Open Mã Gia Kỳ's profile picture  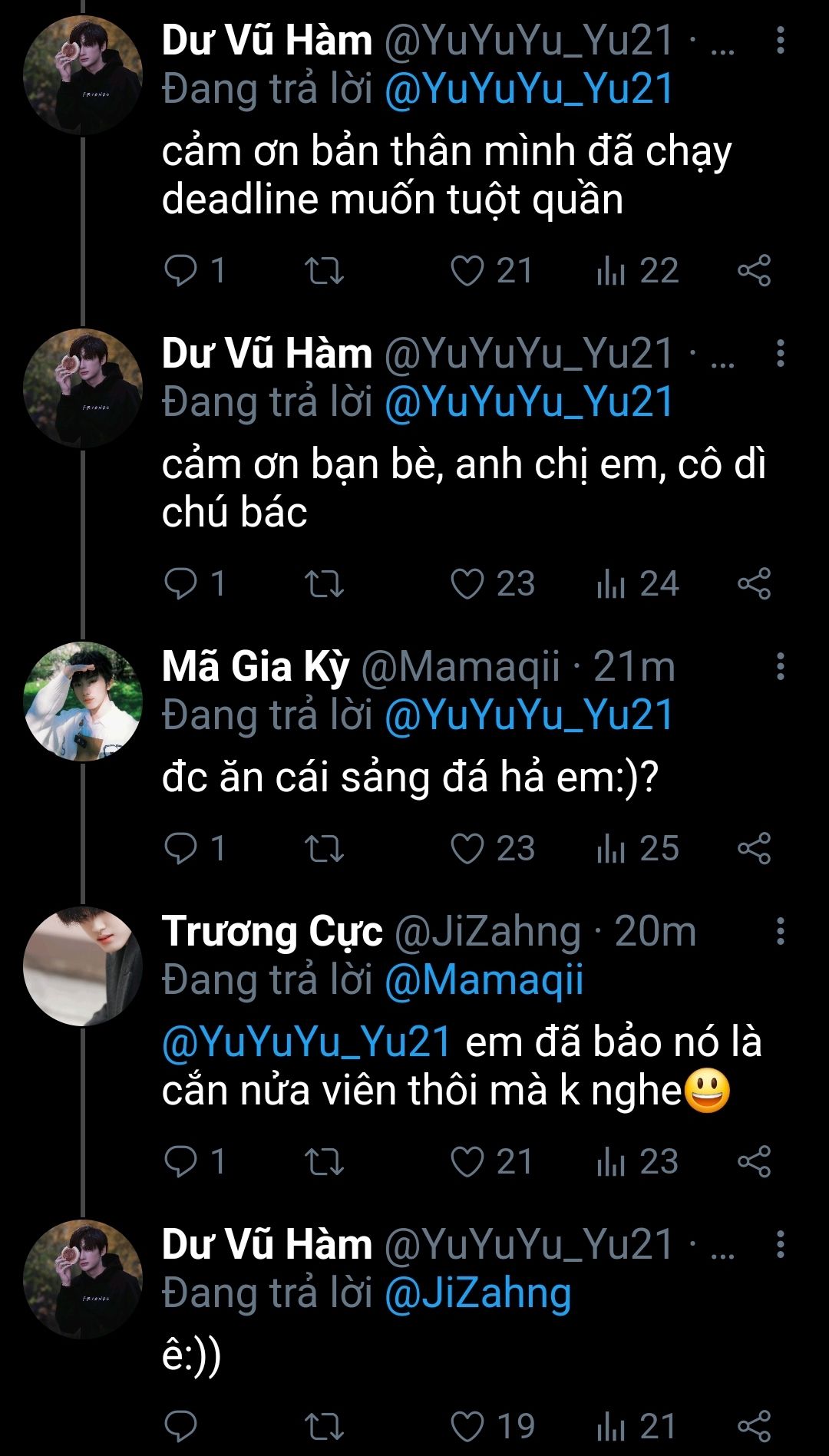point(83,702)
